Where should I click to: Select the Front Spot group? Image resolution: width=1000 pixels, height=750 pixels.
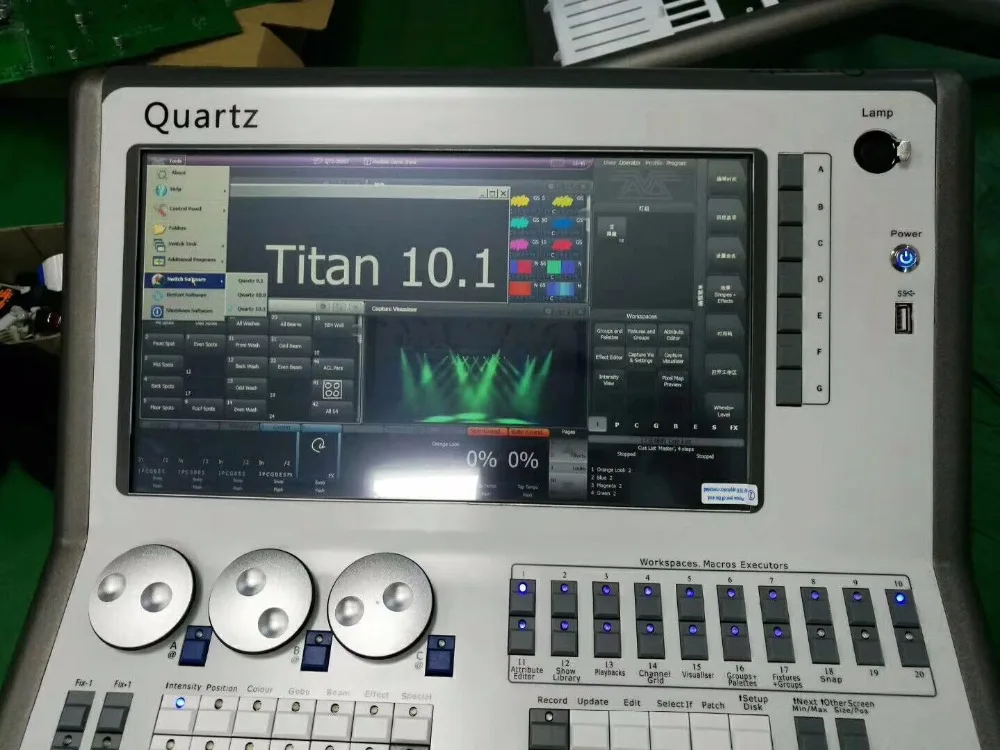163,343
